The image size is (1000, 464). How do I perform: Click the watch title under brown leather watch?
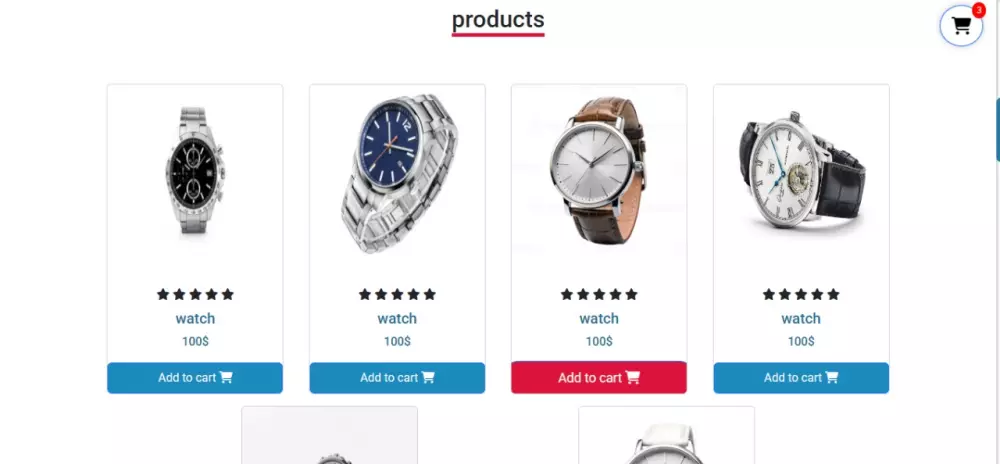tap(599, 318)
